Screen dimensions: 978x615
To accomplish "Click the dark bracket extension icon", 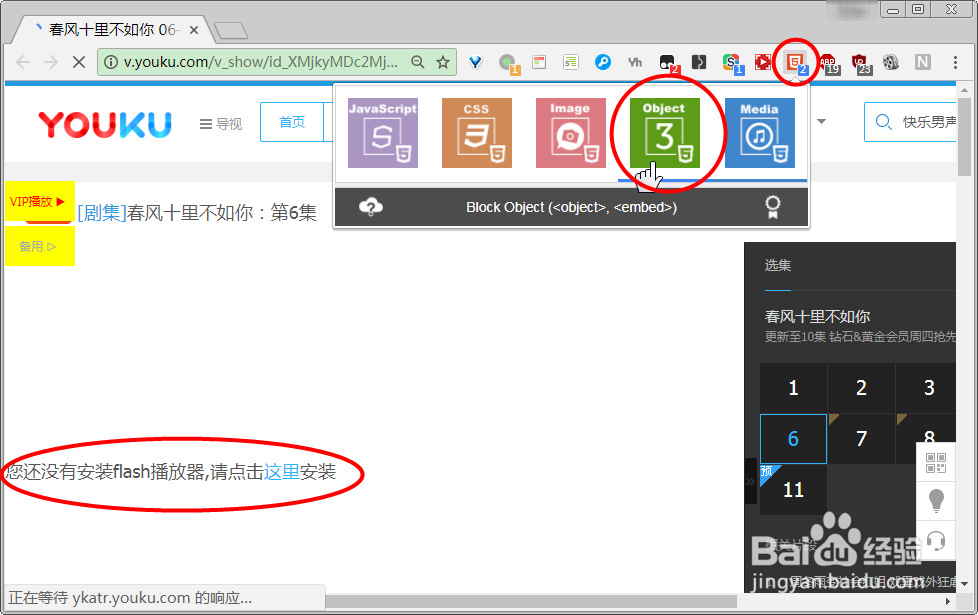I will pyautogui.click(x=699, y=62).
